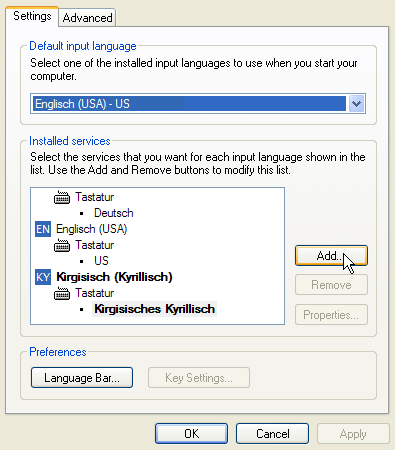Viewport: 395px width, 450px height.
Task: Click the Remove button
Action: tap(331, 285)
